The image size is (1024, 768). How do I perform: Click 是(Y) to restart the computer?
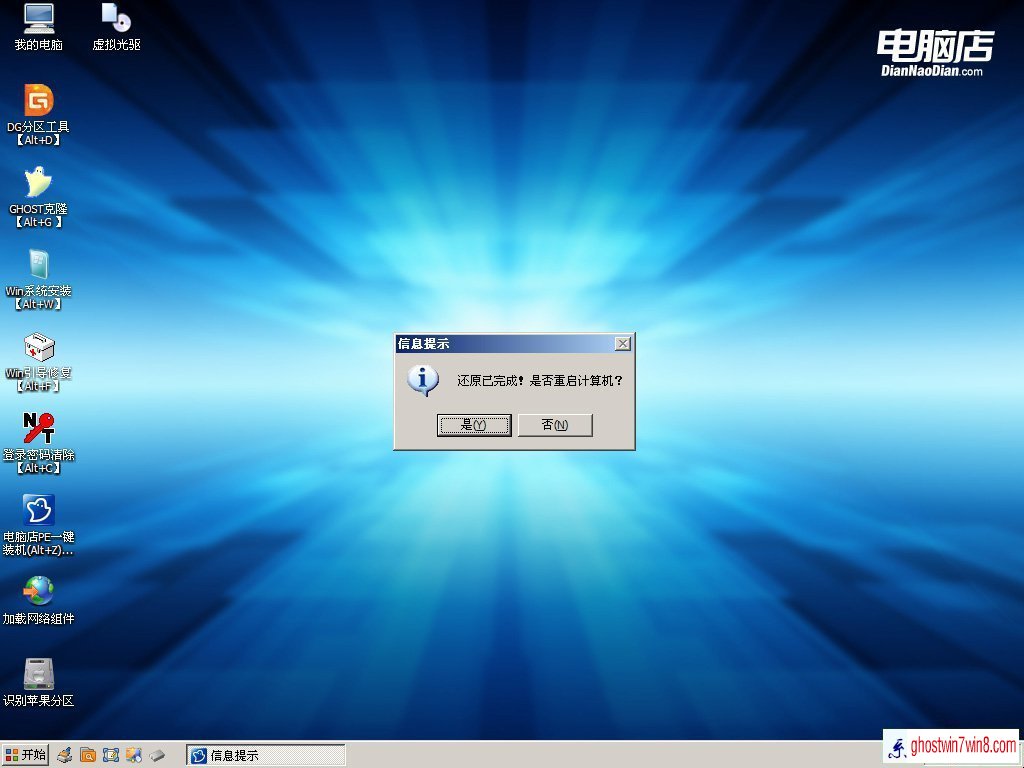click(474, 425)
